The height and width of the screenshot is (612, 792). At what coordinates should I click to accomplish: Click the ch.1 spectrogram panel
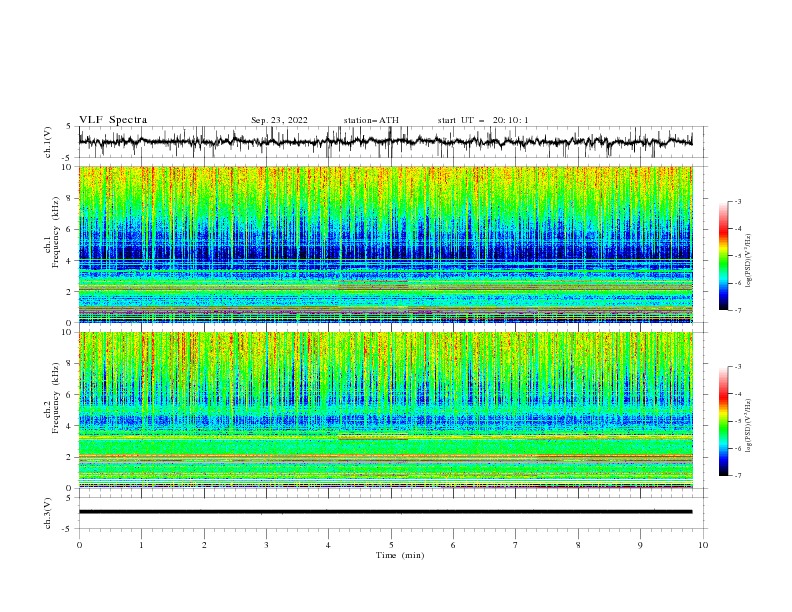tap(385, 244)
